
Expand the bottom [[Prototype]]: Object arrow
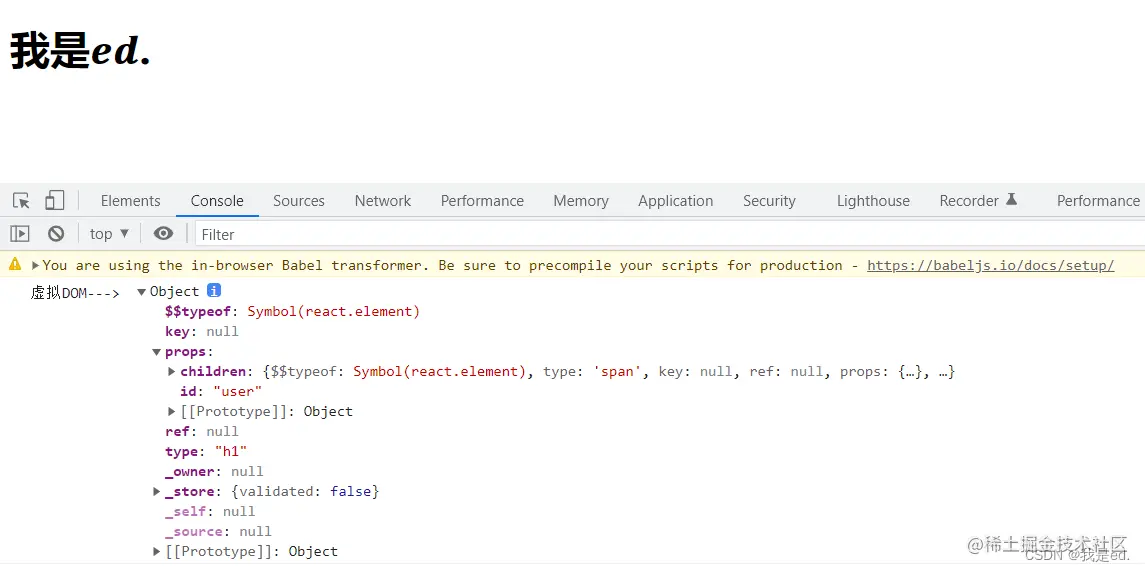[156, 552]
